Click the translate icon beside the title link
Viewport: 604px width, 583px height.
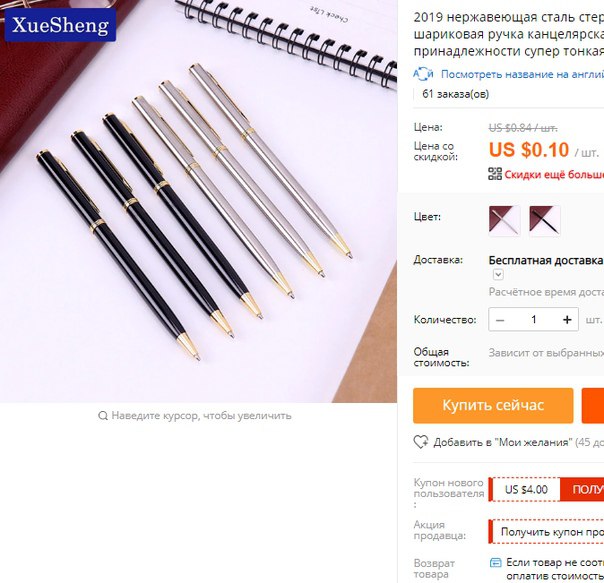pos(423,74)
